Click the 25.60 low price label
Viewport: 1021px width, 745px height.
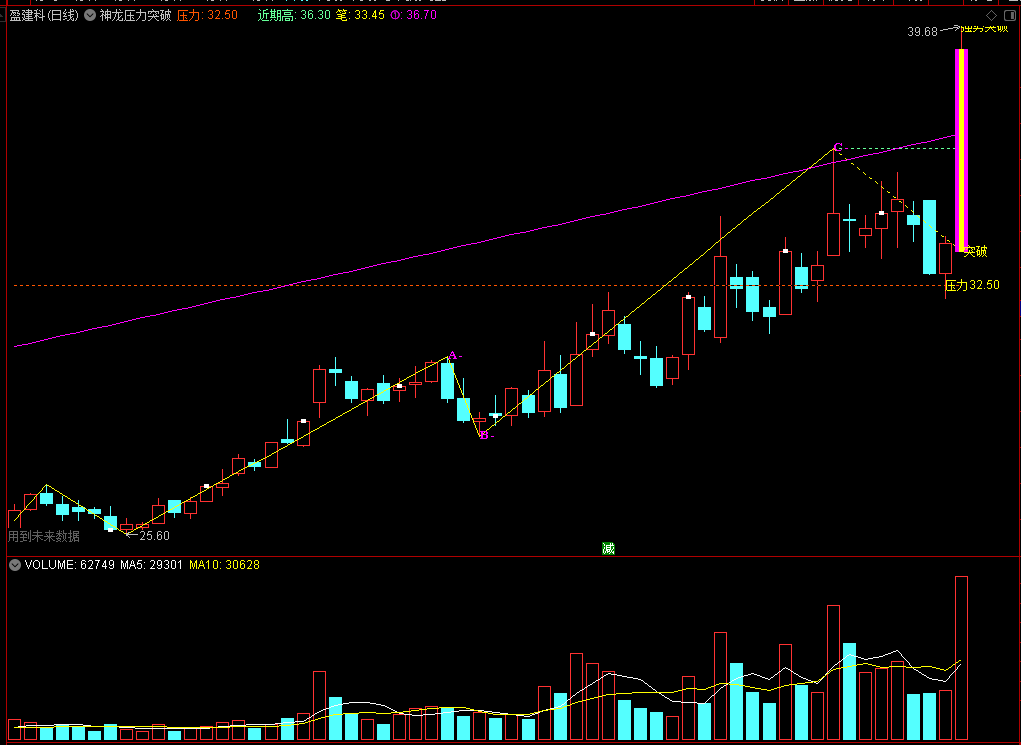154,536
